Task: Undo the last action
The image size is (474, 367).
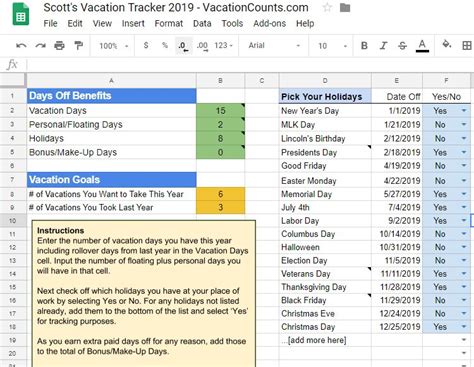Action: (21, 45)
